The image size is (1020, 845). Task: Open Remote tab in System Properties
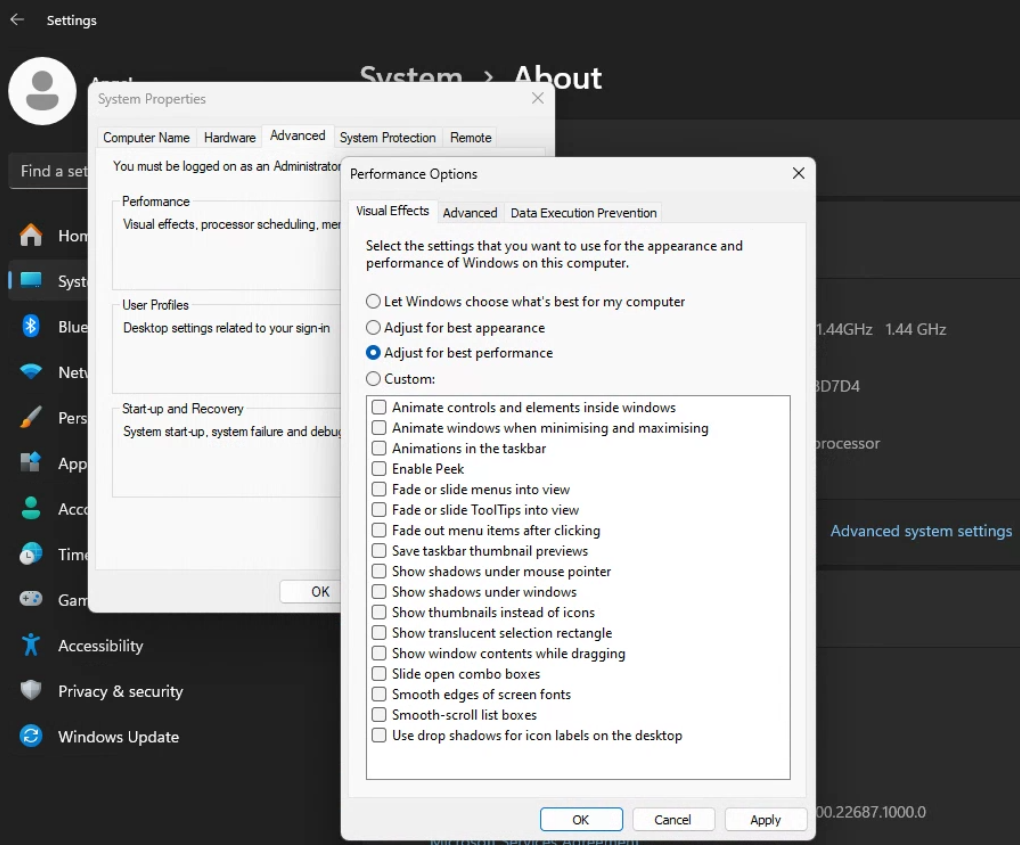tap(470, 137)
